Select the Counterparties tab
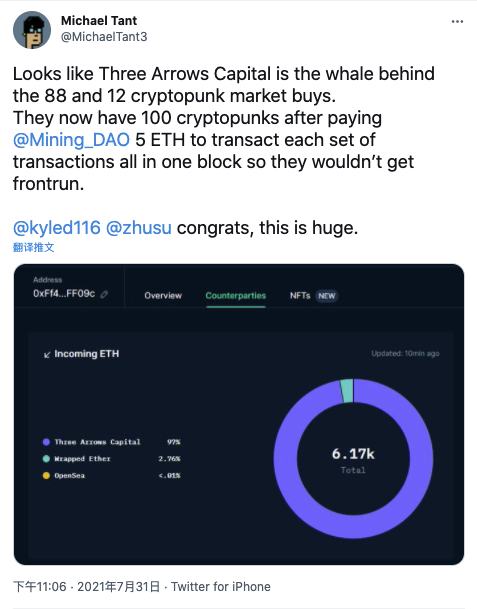 pyautogui.click(x=236, y=296)
